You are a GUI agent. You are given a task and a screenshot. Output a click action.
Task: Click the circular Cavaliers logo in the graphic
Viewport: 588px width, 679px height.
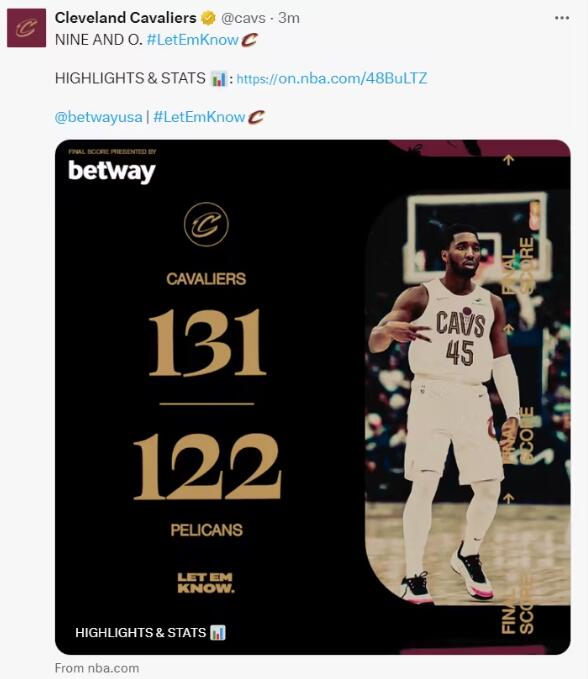[206, 224]
